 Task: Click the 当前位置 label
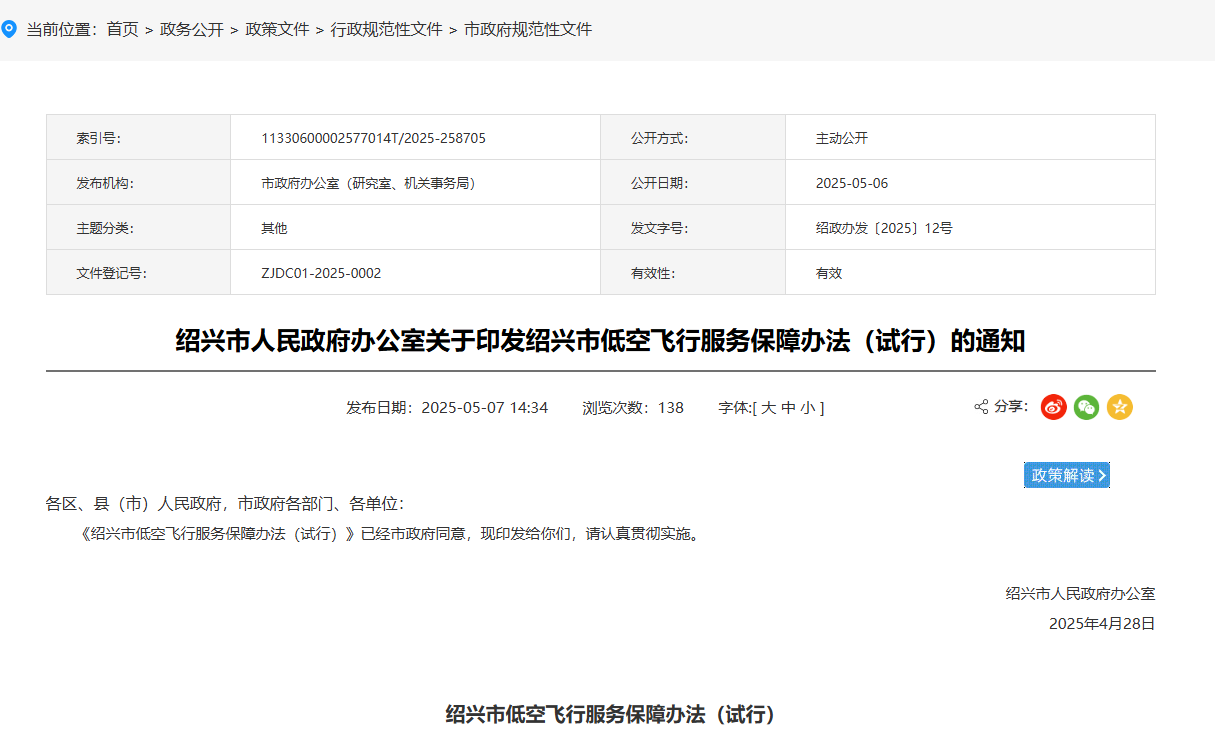(x=62, y=30)
